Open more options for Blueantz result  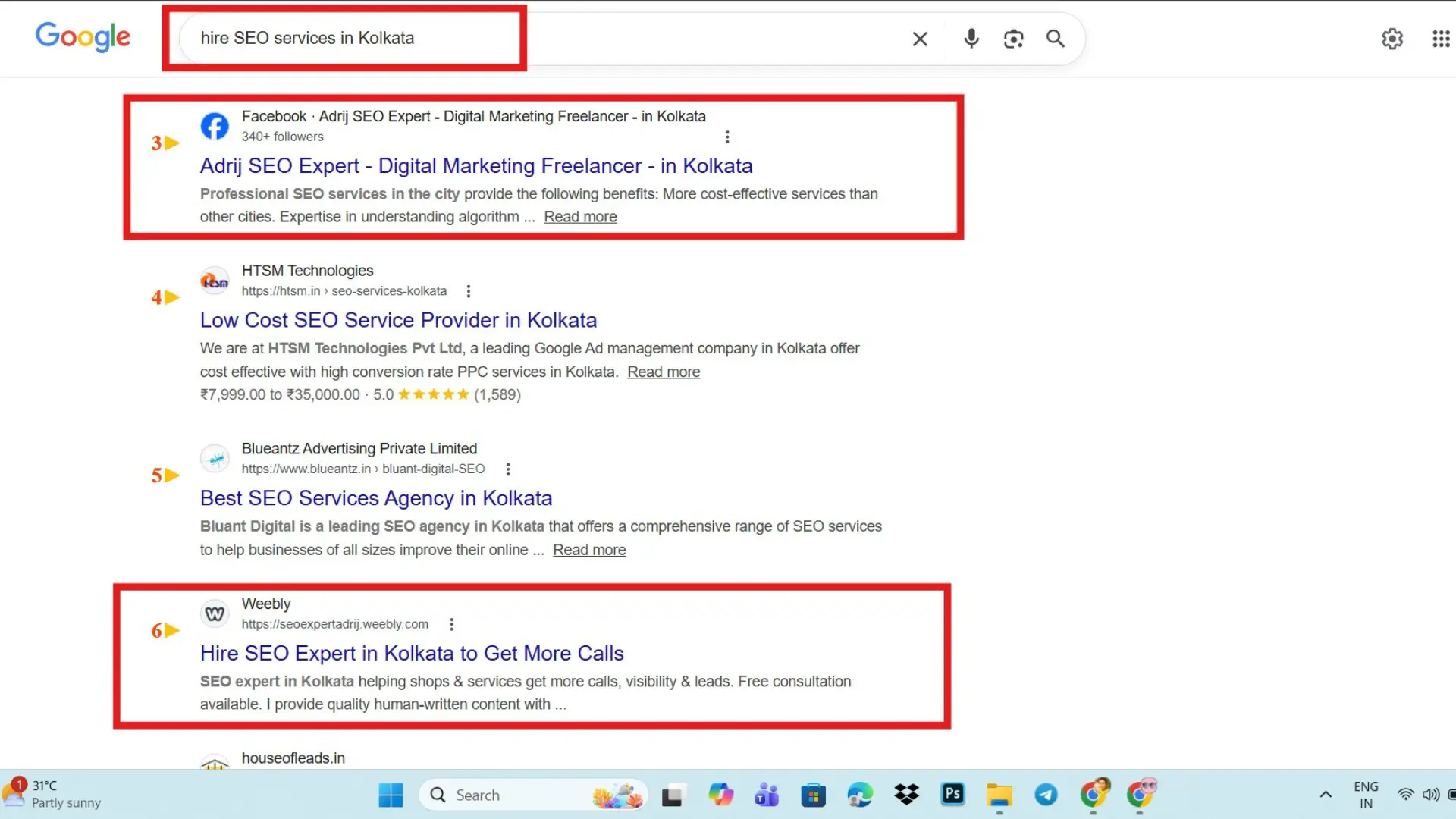[508, 469]
